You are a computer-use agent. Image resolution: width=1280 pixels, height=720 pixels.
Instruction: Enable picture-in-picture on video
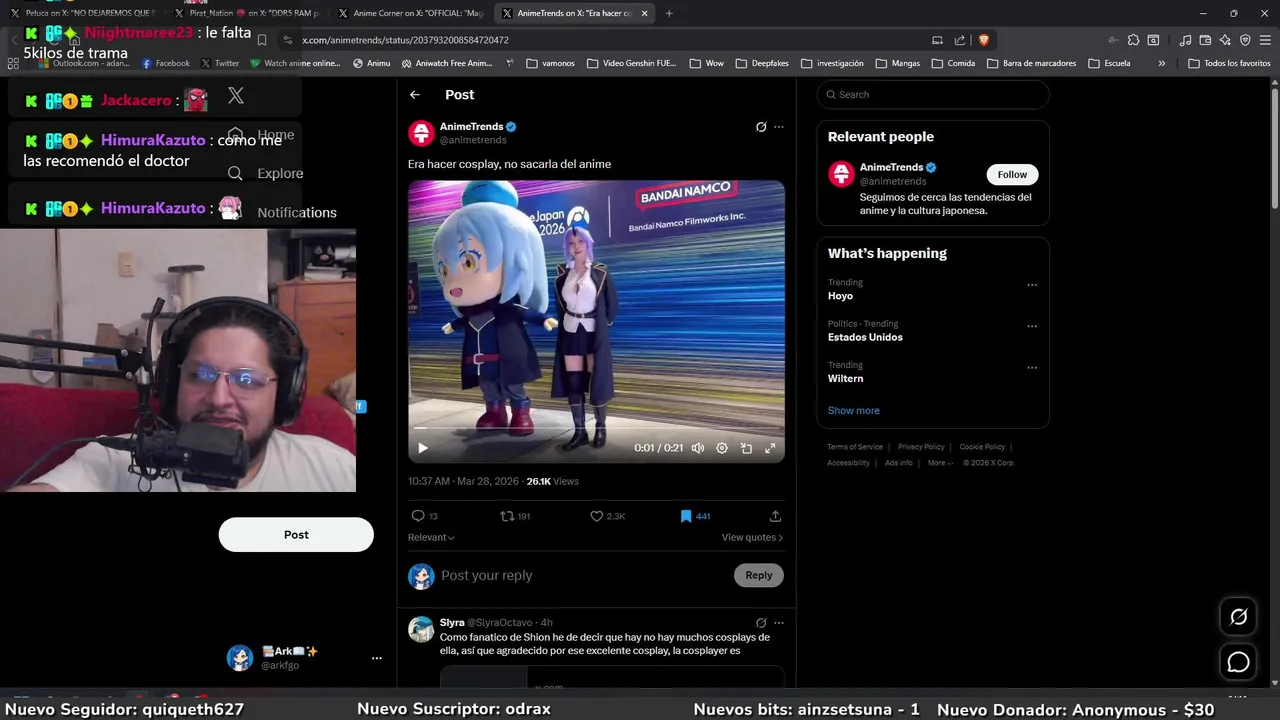pyautogui.click(x=746, y=448)
